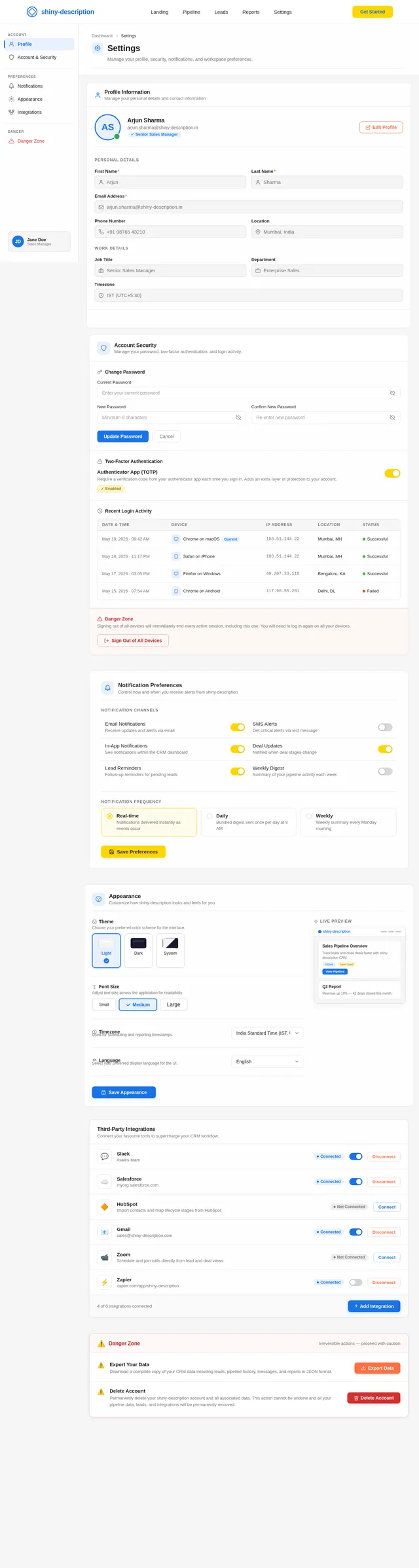Viewport: 419px width, 1568px height.
Task: Select the Daily notification frequency option
Action: click(x=248, y=822)
